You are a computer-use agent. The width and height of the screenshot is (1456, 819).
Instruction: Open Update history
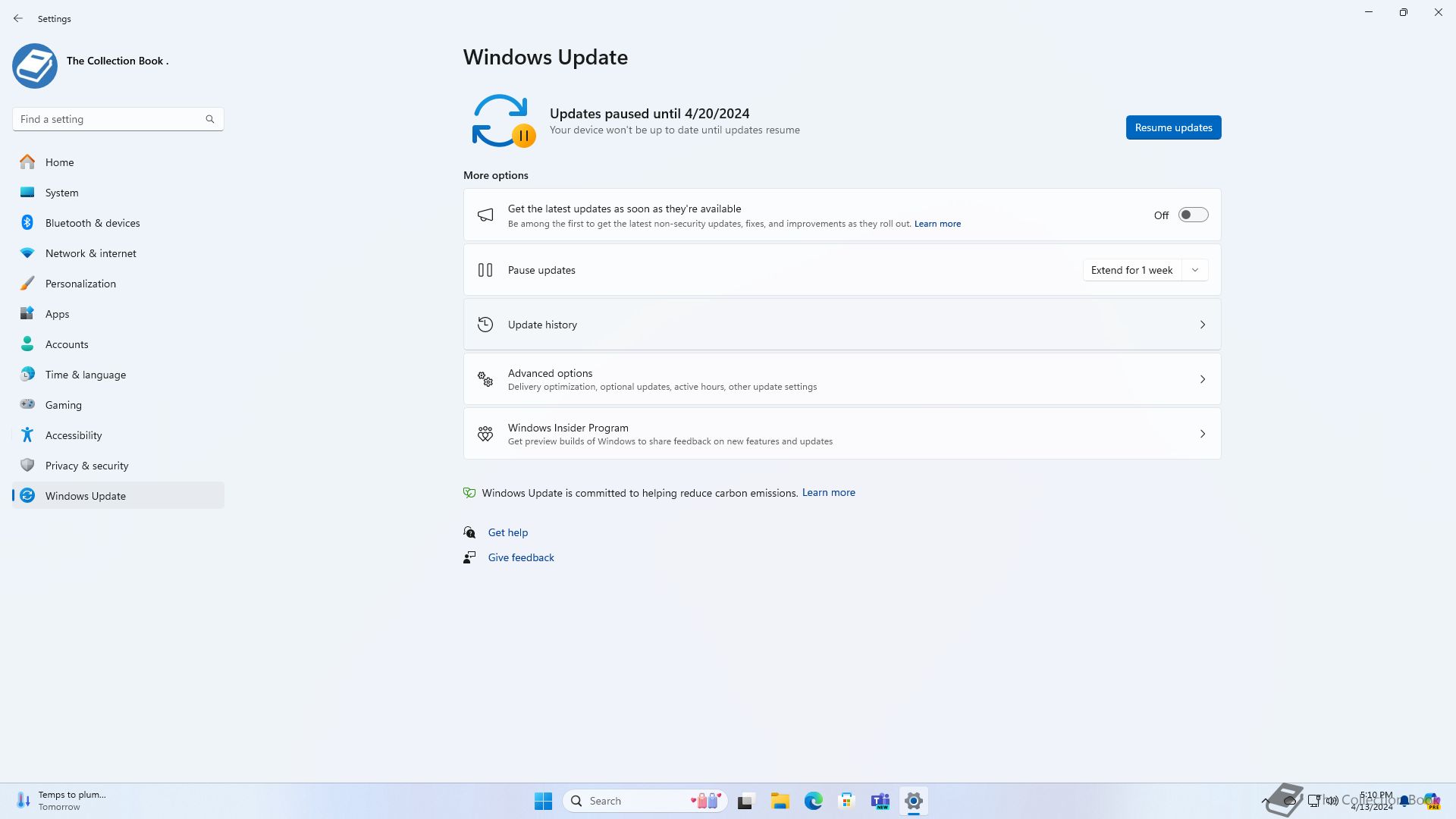click(x=842, y=325)
